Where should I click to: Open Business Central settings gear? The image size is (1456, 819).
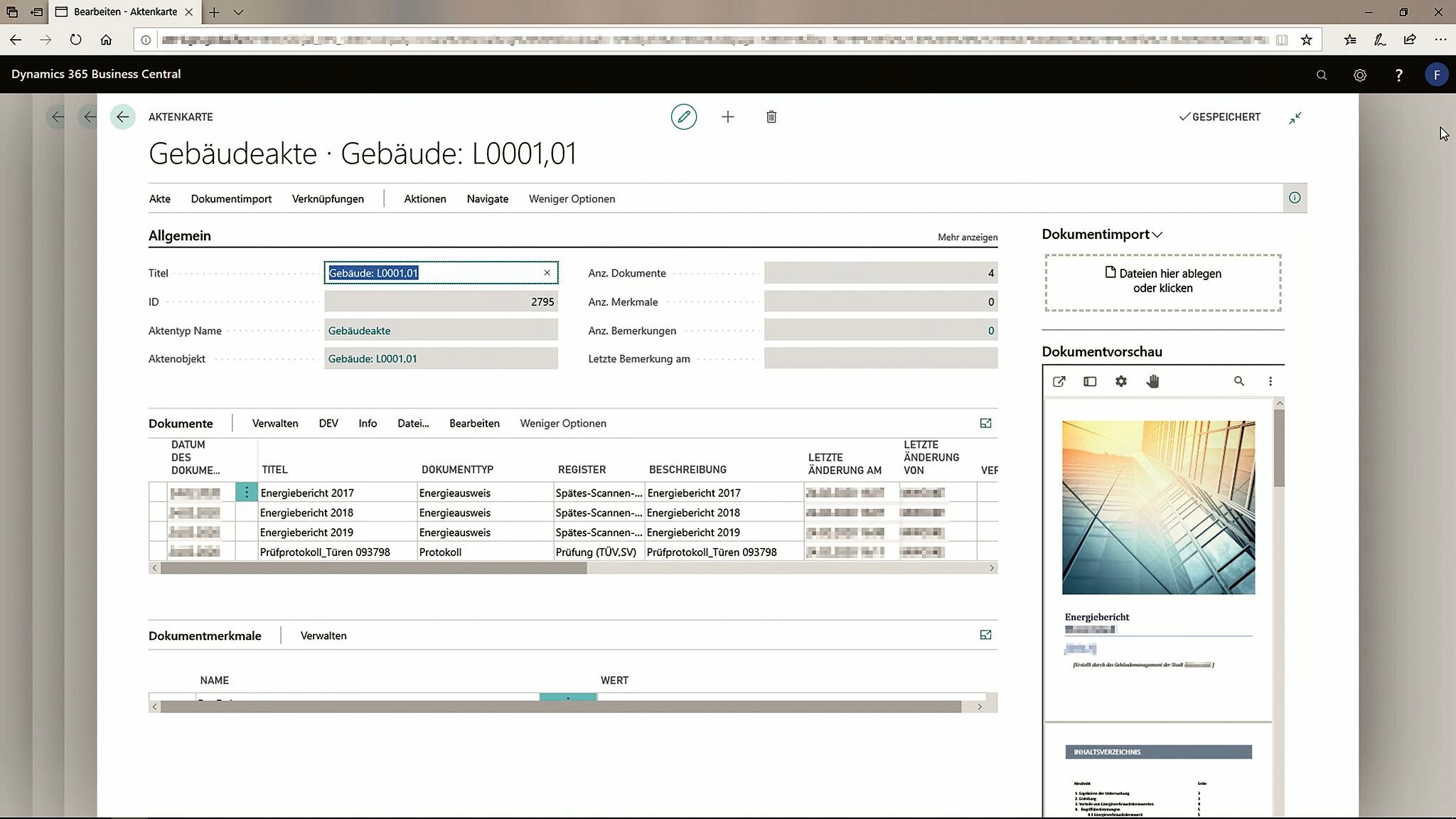point(1359,75)
